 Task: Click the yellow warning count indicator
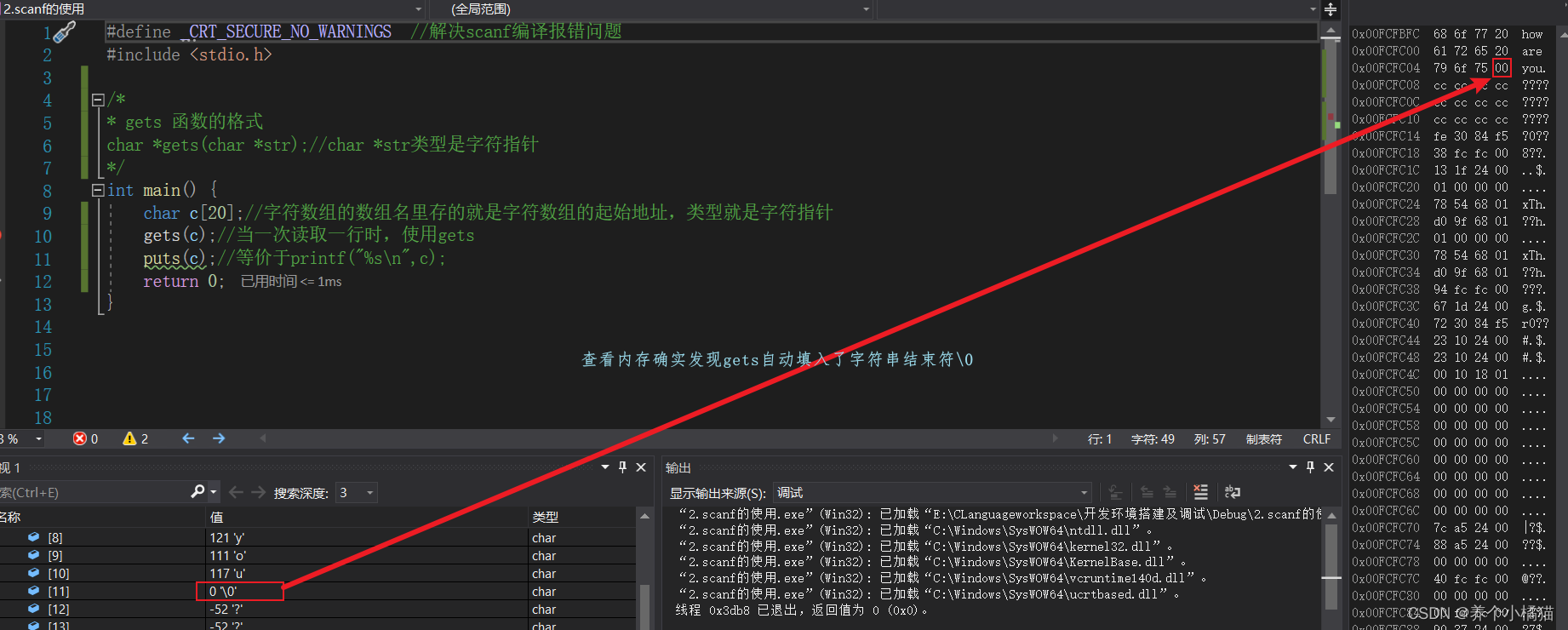[135, 438]
